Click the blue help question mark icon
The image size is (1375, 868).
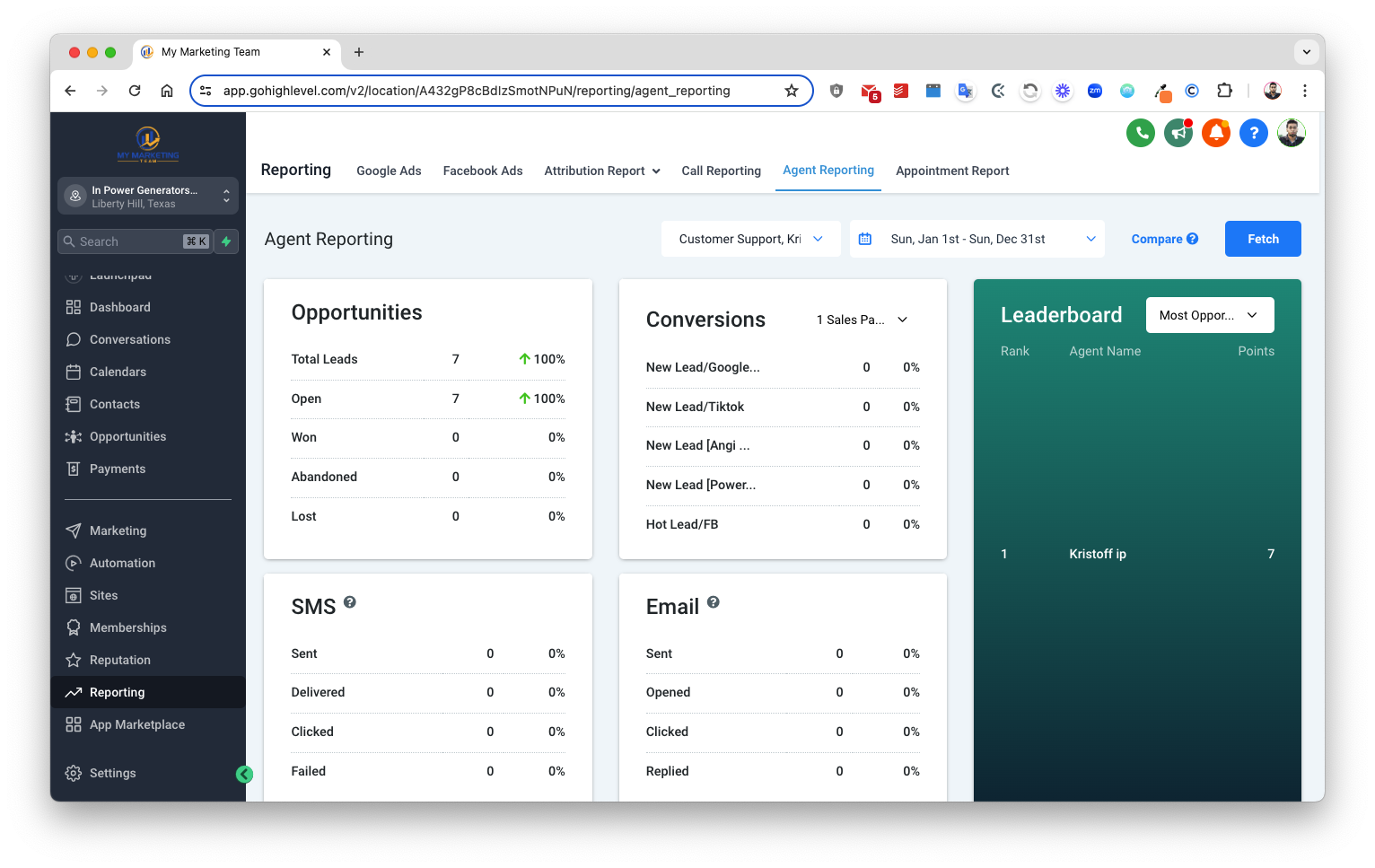coord(1253,134)
